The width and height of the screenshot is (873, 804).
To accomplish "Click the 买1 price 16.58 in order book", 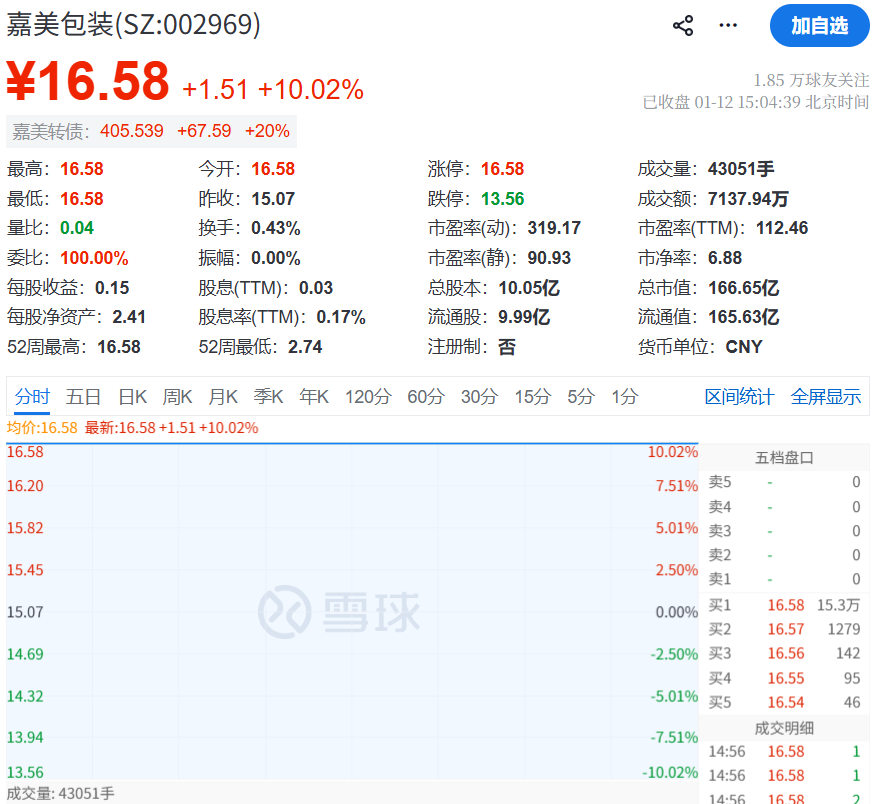I will pos(785,604).
